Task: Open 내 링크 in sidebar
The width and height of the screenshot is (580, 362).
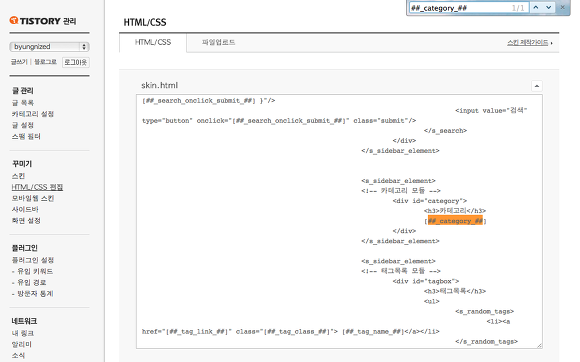Action: coord(23,333)
